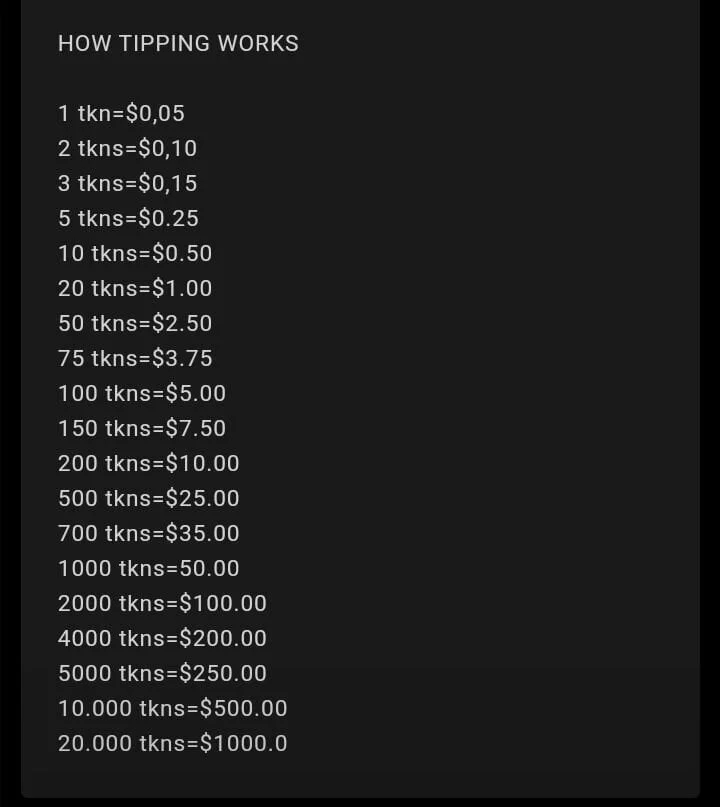Select the 50 tkns=$2.50 line
The width and height of the screenshot is (720, 807).
click(x=135, y=324)
